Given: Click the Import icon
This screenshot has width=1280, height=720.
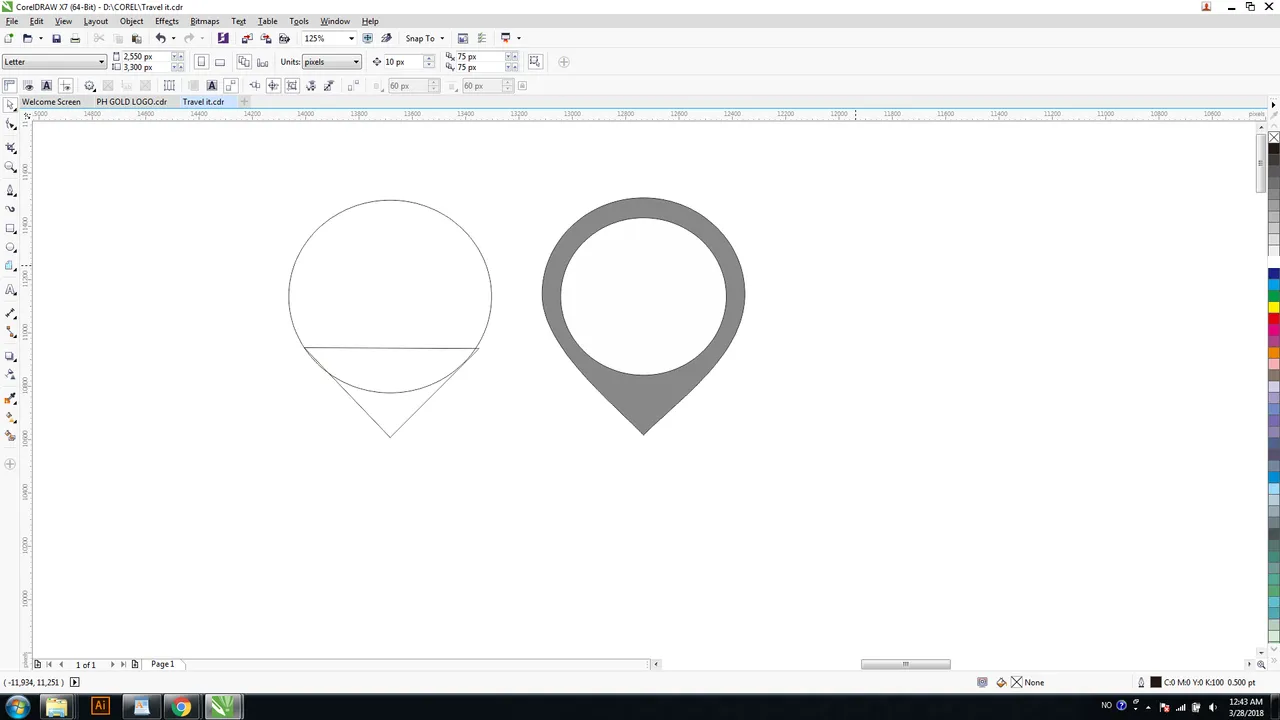Looking at the screenshot, I should point(247,38).
